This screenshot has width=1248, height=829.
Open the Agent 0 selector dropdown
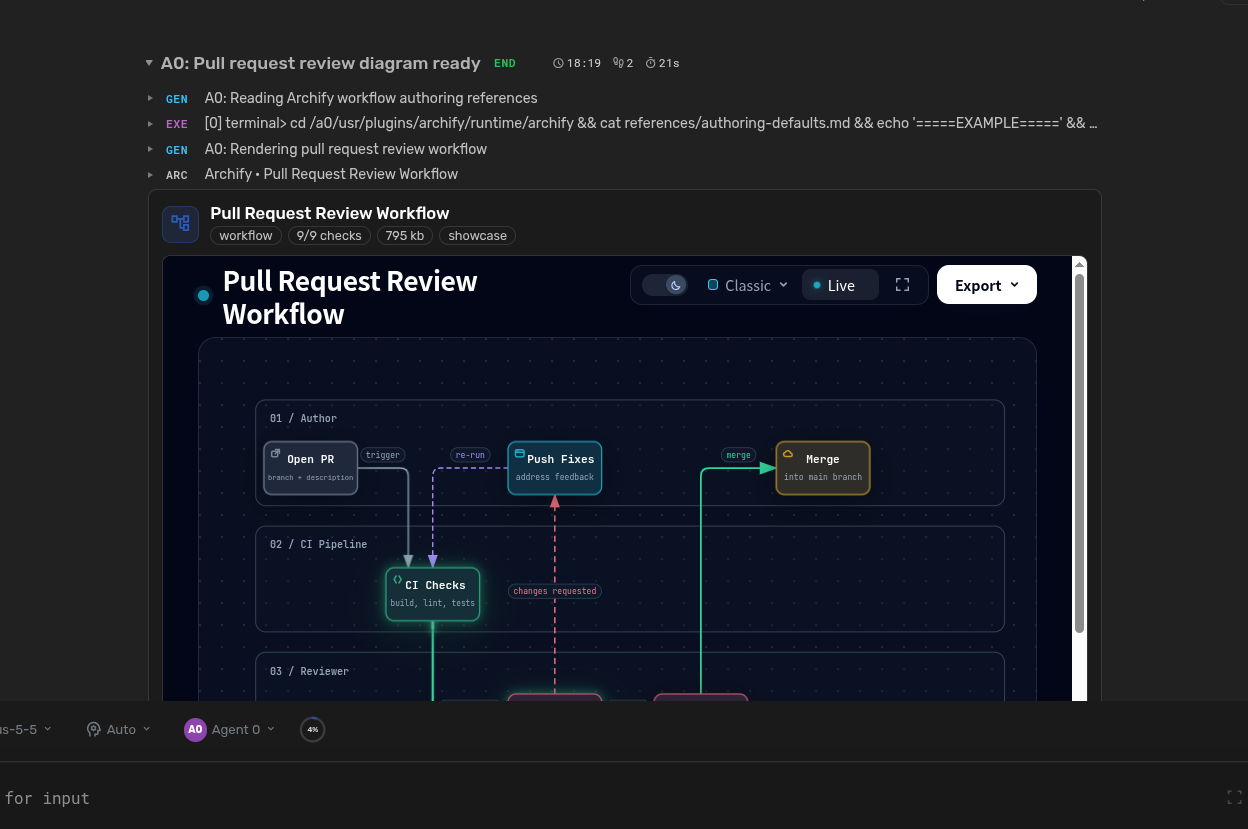(229, 729)
